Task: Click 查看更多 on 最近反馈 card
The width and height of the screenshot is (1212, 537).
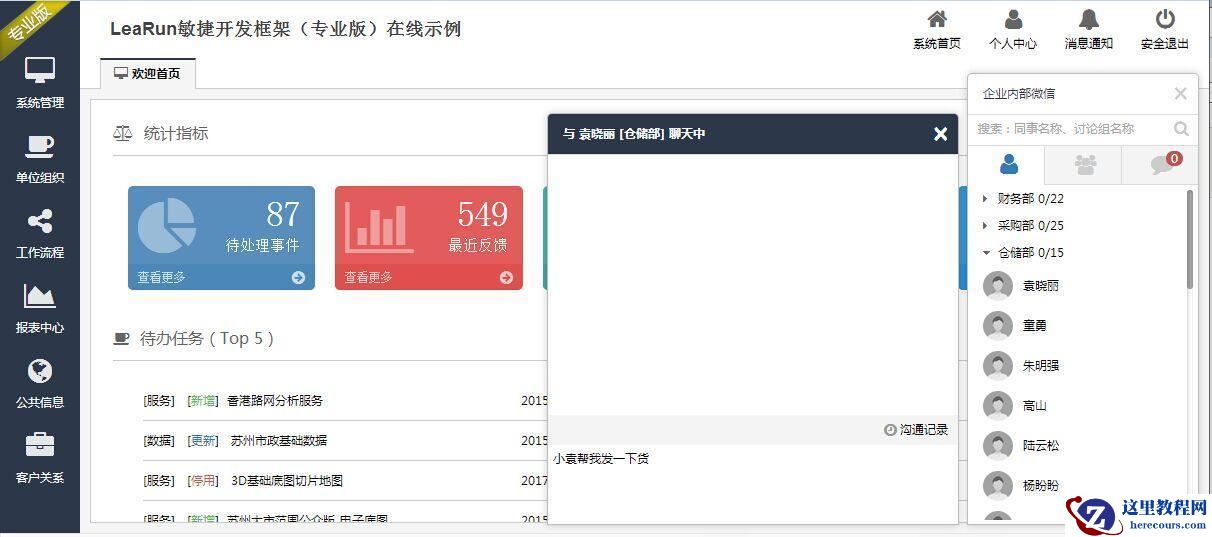Action: [369, 278]
